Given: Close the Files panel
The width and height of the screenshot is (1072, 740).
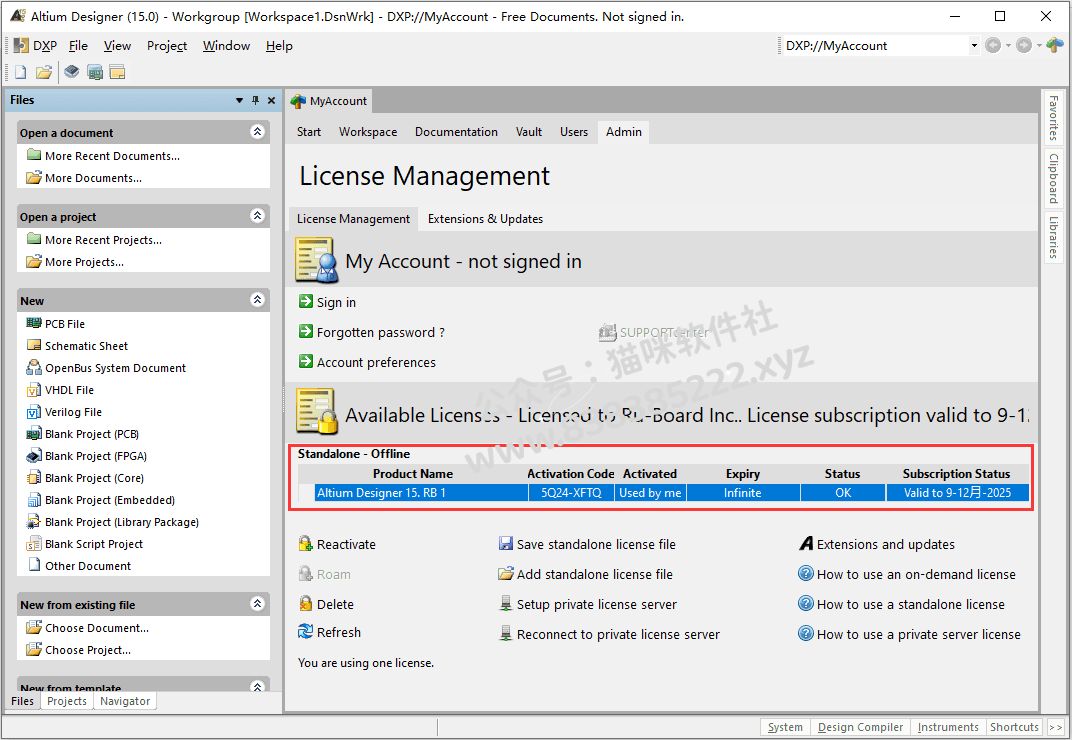Looking at the screenshot, I should [271, 100].
